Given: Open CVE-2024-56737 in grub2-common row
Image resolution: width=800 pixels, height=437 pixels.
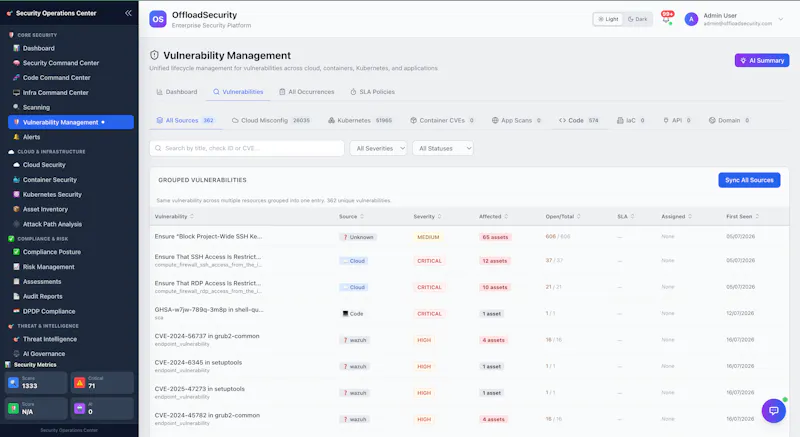Looking at the screenshot, I should (469, 340).
